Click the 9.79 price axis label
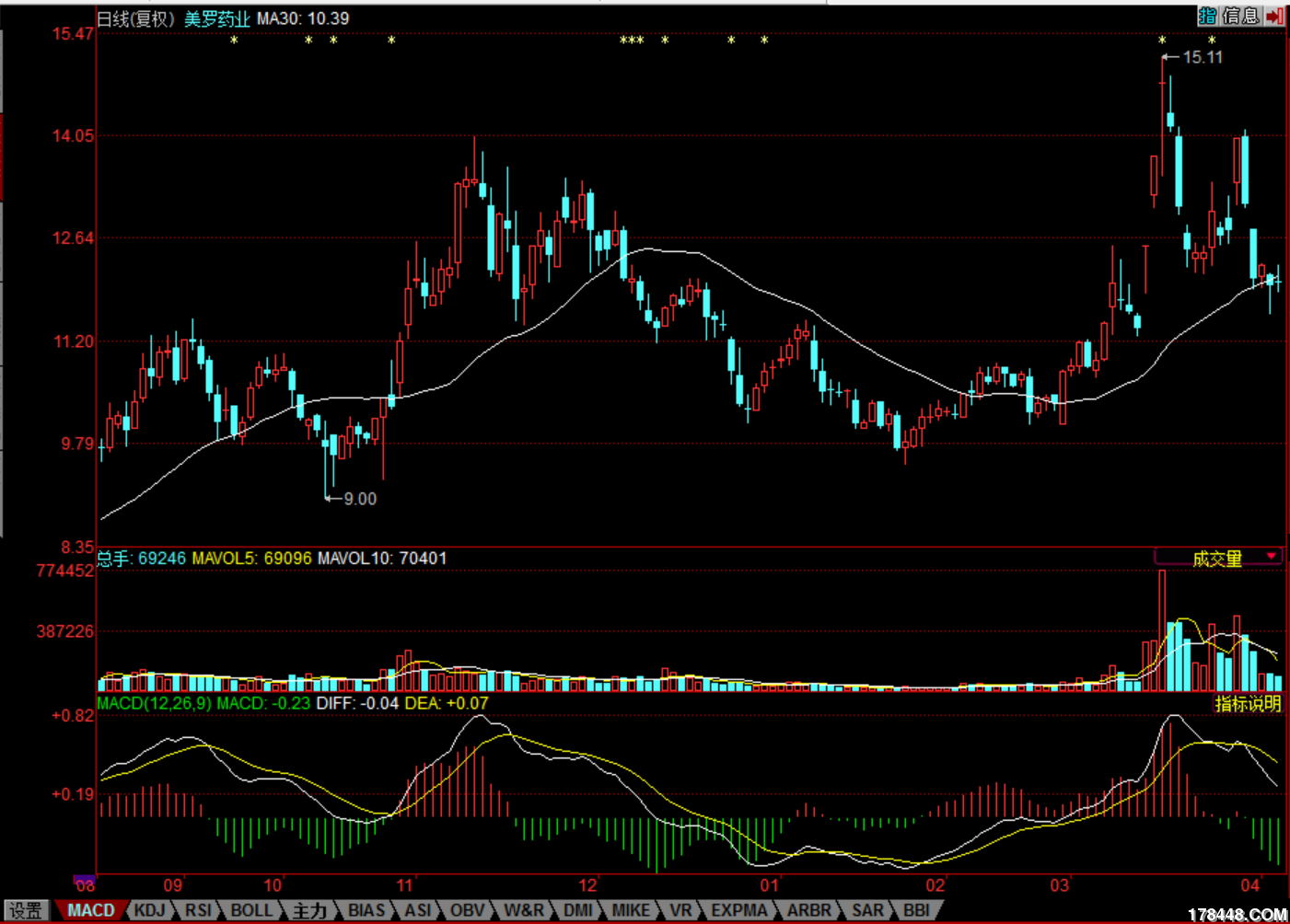The height and width of the screenshot is (924, 1290). (x=77, y=445)
